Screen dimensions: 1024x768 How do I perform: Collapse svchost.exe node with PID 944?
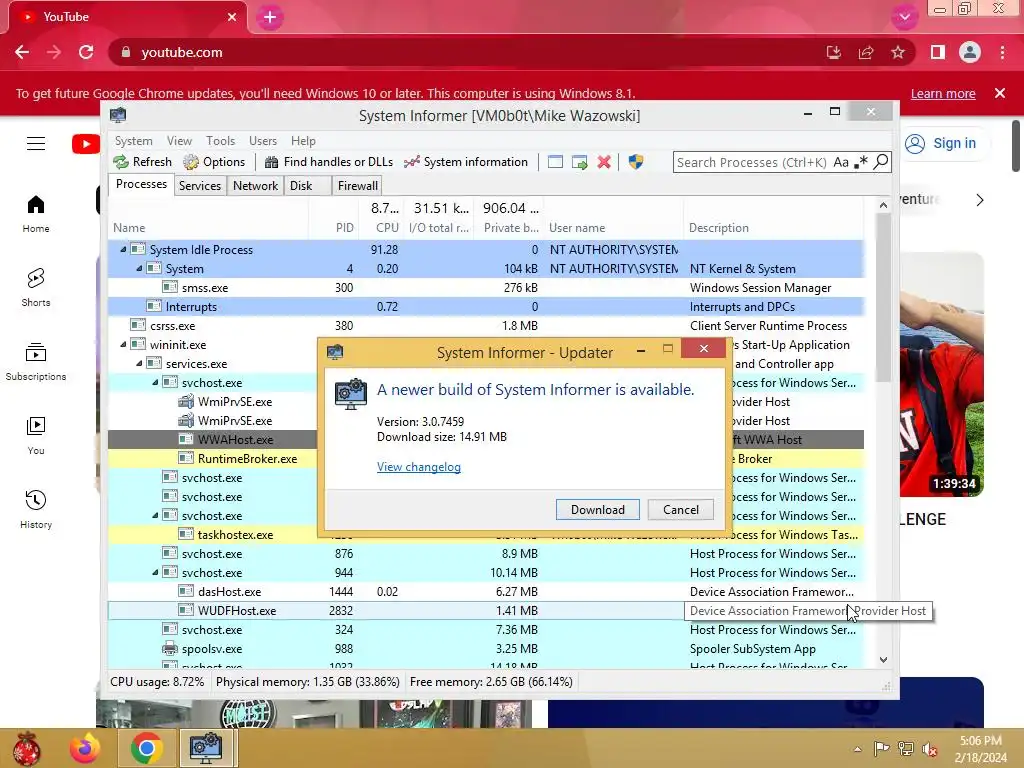click(x=155, y=572)
